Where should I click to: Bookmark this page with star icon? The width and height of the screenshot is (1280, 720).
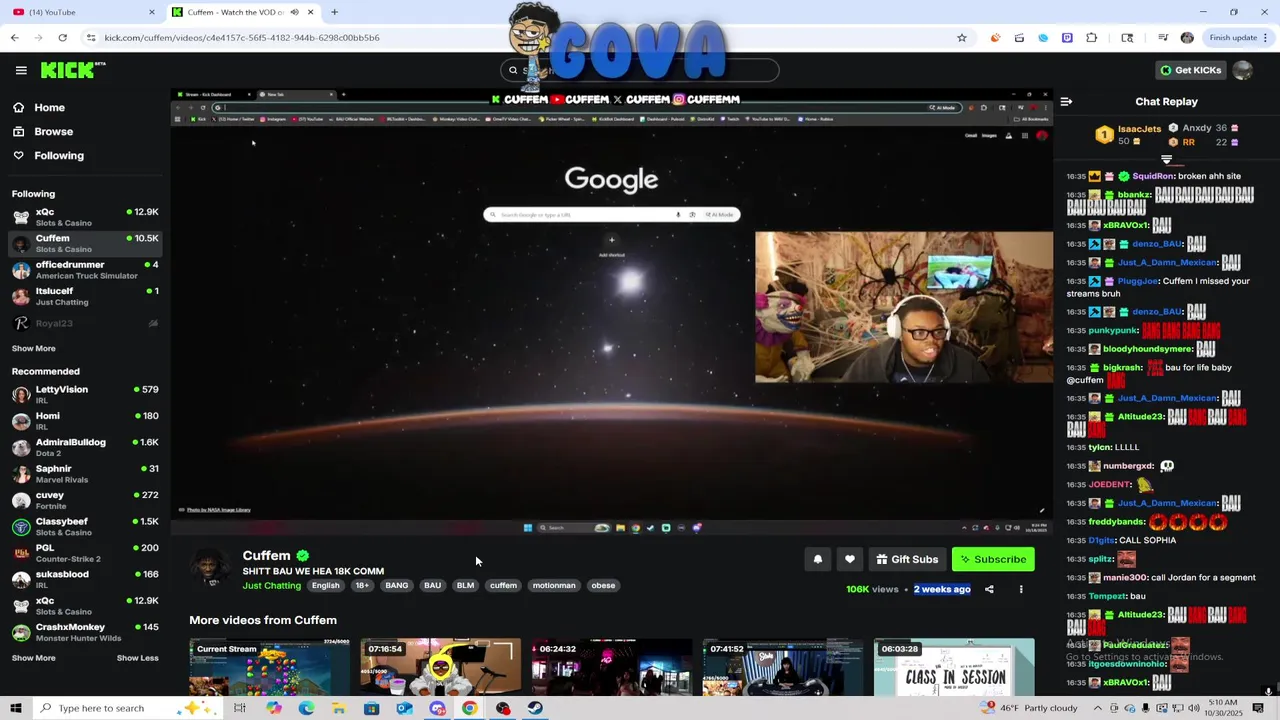click(x=962, y=38)
